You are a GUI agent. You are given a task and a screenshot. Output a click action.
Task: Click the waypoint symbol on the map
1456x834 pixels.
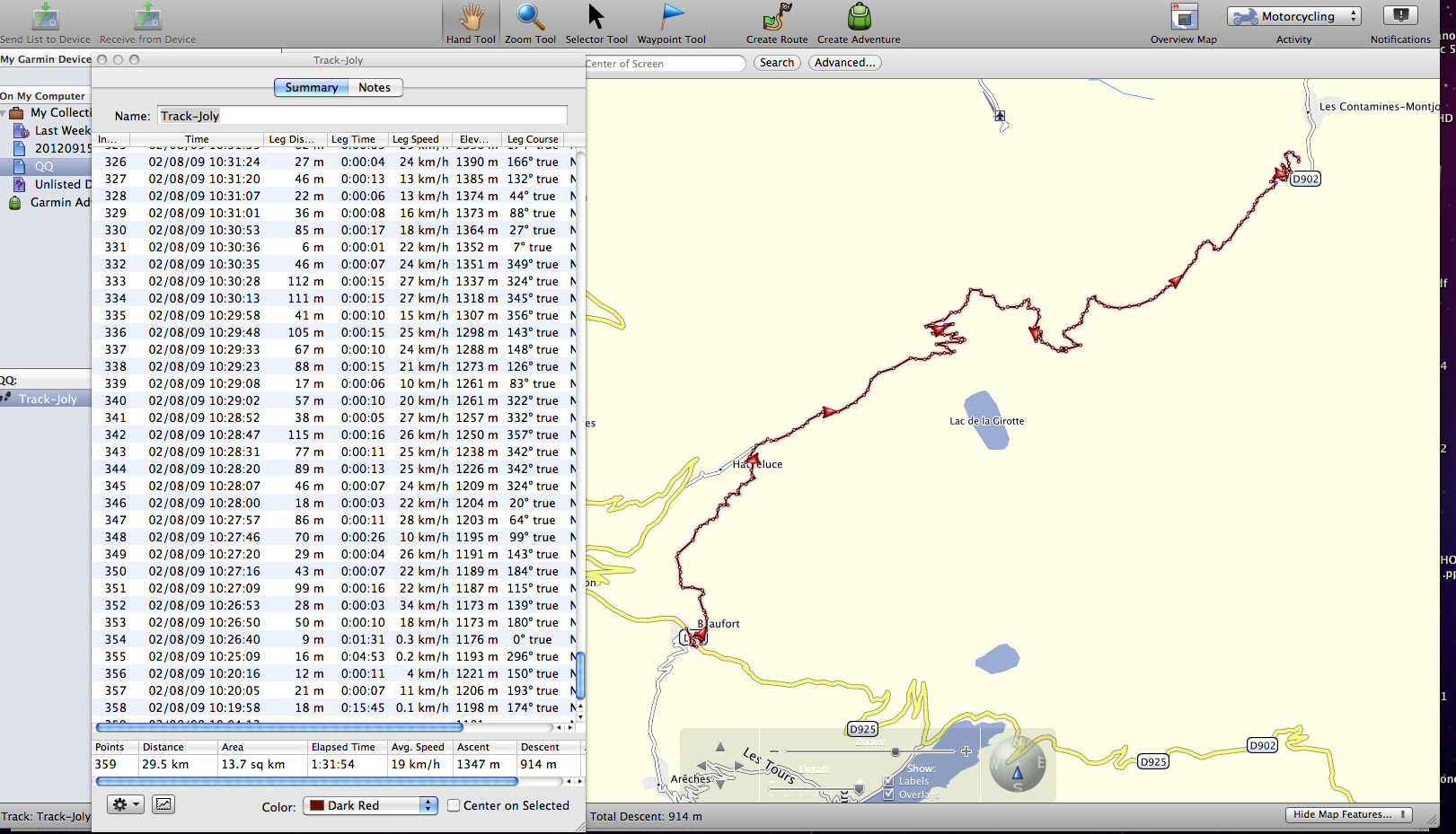(x=1000, y=116)
